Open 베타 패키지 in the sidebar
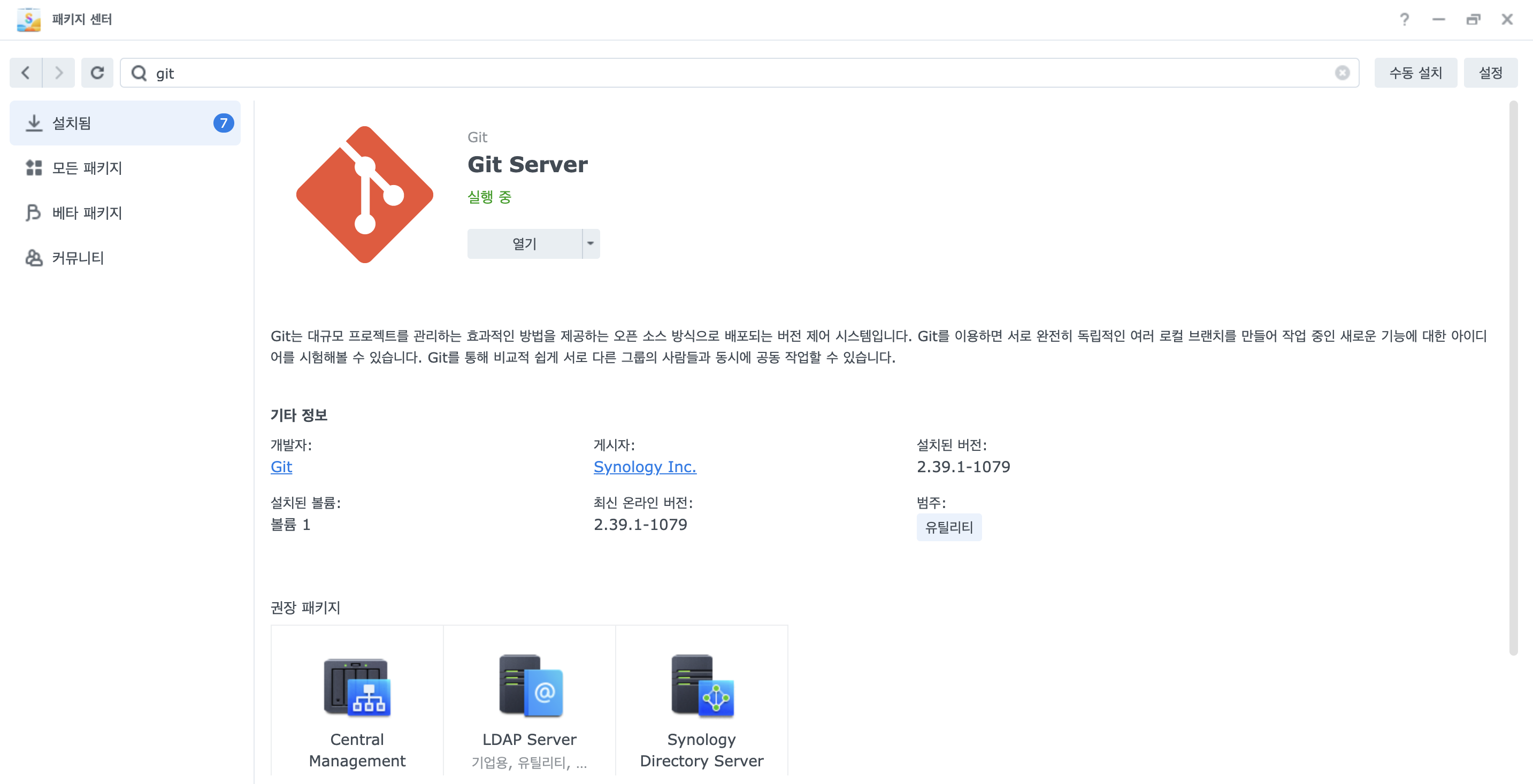The image size is (1533, 784). pos(125,213)
